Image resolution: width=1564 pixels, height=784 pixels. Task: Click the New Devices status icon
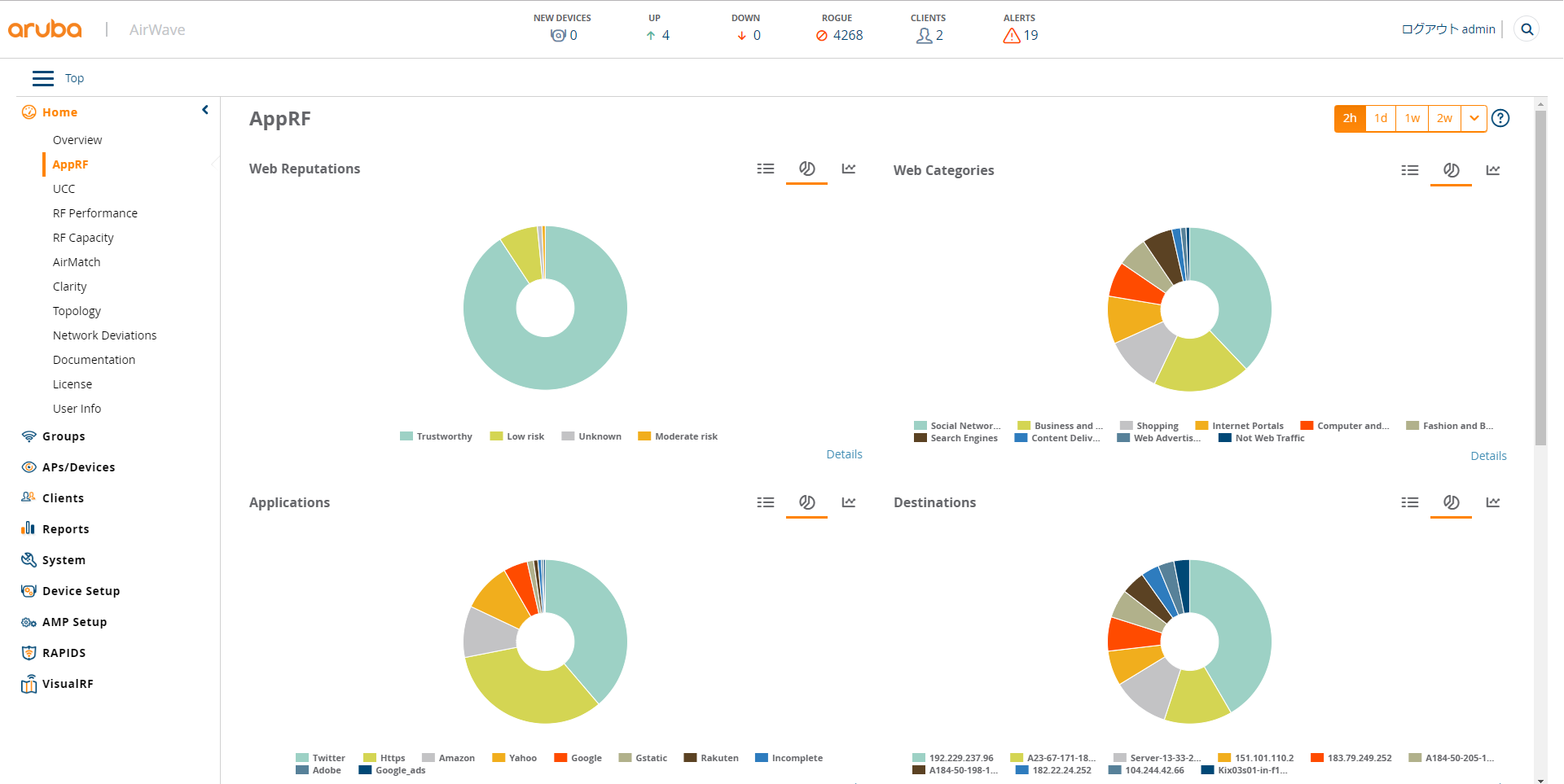[558, 36]
